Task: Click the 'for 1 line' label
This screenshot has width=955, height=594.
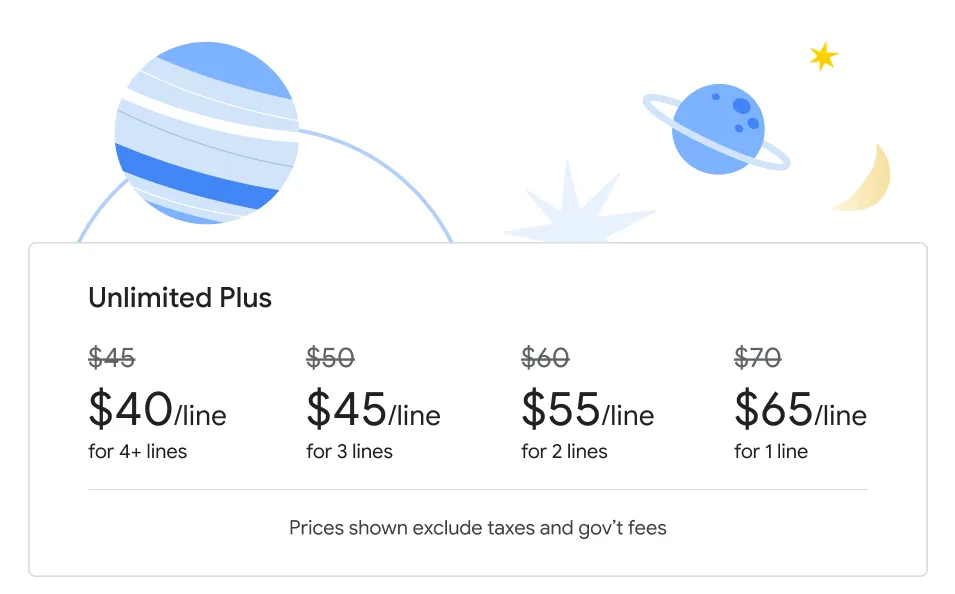Action: (771, 451)
